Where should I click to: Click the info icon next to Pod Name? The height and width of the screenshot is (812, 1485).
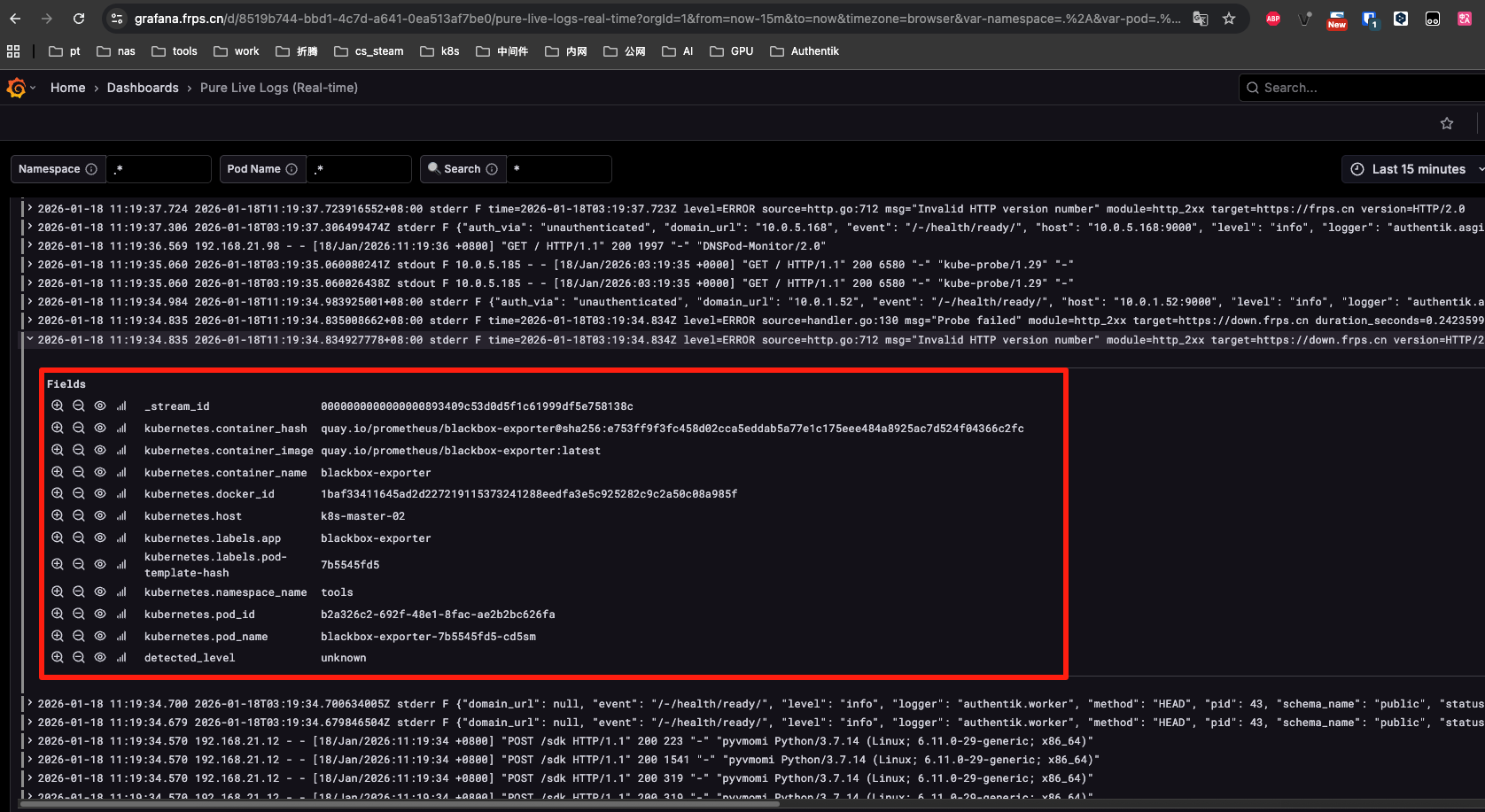[292, 168]
